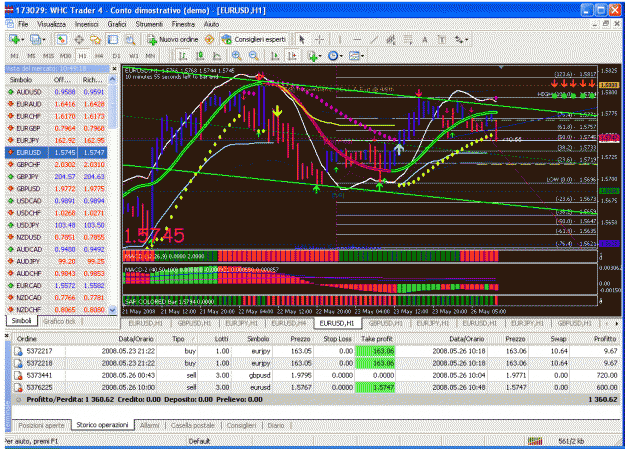Open the Inserisci menu
The image size is (625, 449).
point(86,24)
